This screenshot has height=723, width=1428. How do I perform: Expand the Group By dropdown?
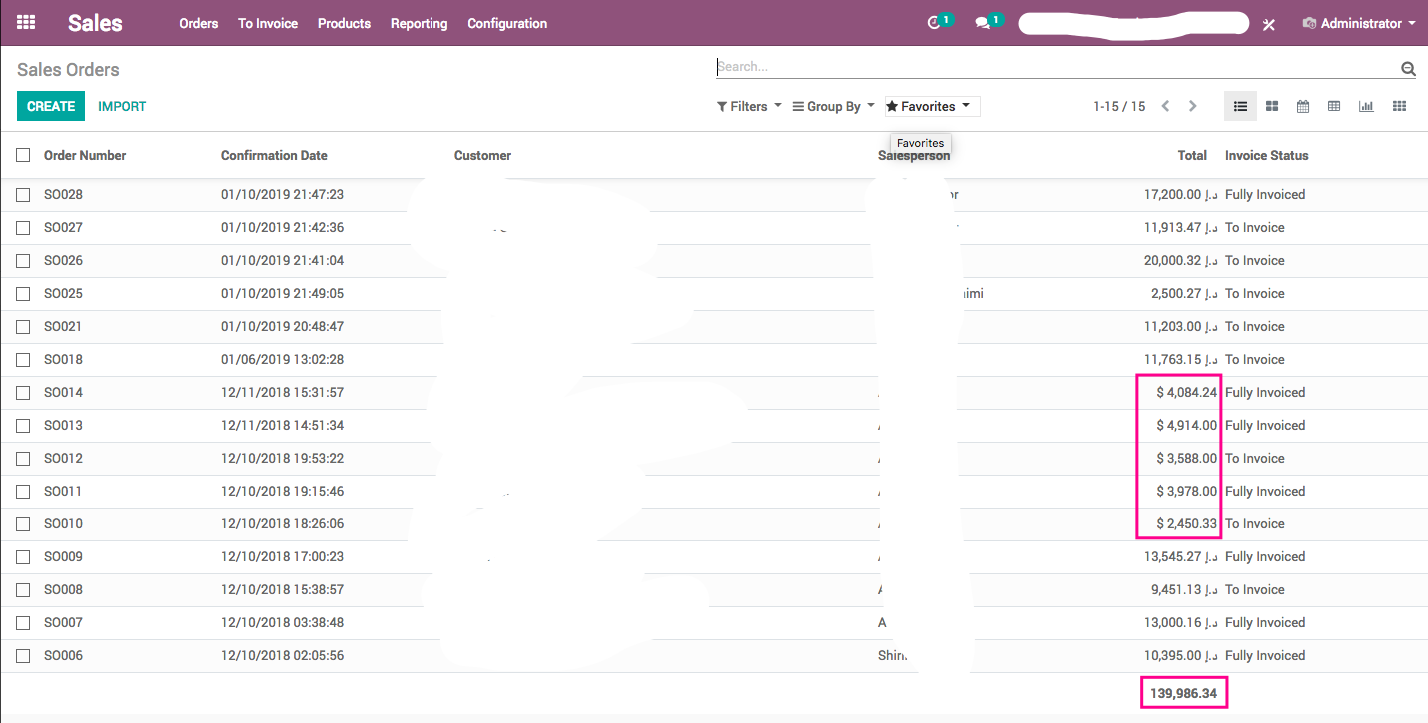pos(834,106)
